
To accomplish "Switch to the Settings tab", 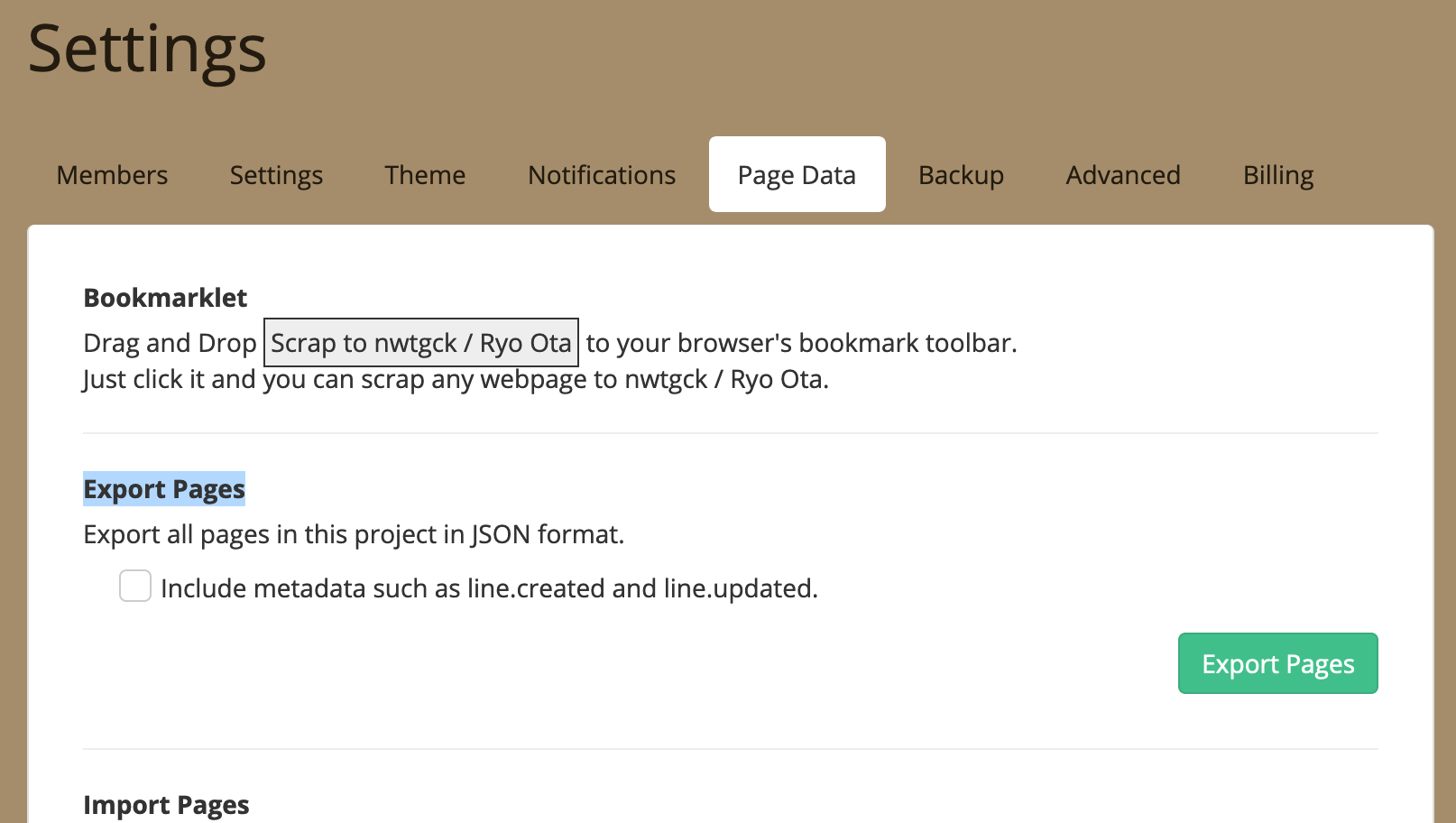I will 276,175.
